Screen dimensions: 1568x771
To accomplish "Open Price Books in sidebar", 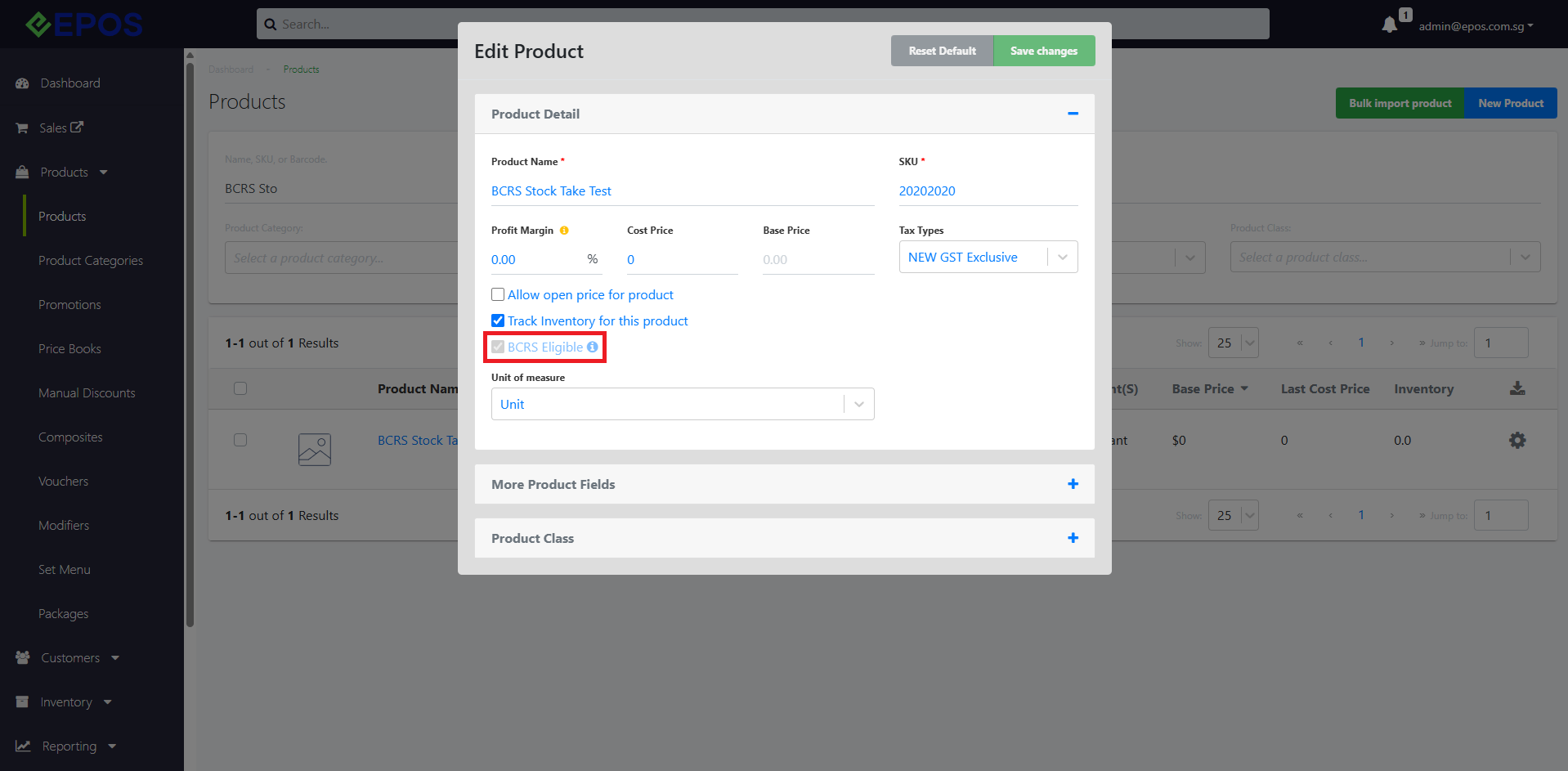I will tap(69, 348).
